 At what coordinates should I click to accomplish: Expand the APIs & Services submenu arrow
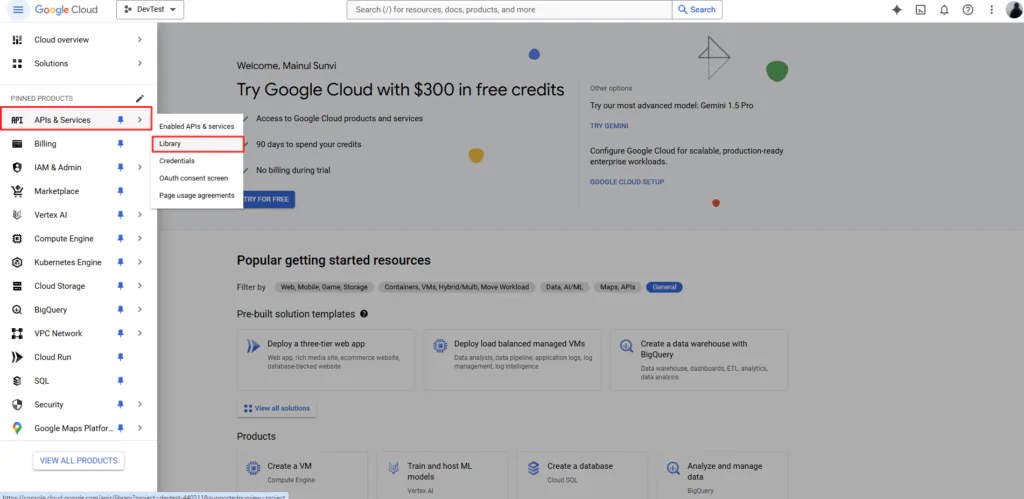tap(140, 120)
